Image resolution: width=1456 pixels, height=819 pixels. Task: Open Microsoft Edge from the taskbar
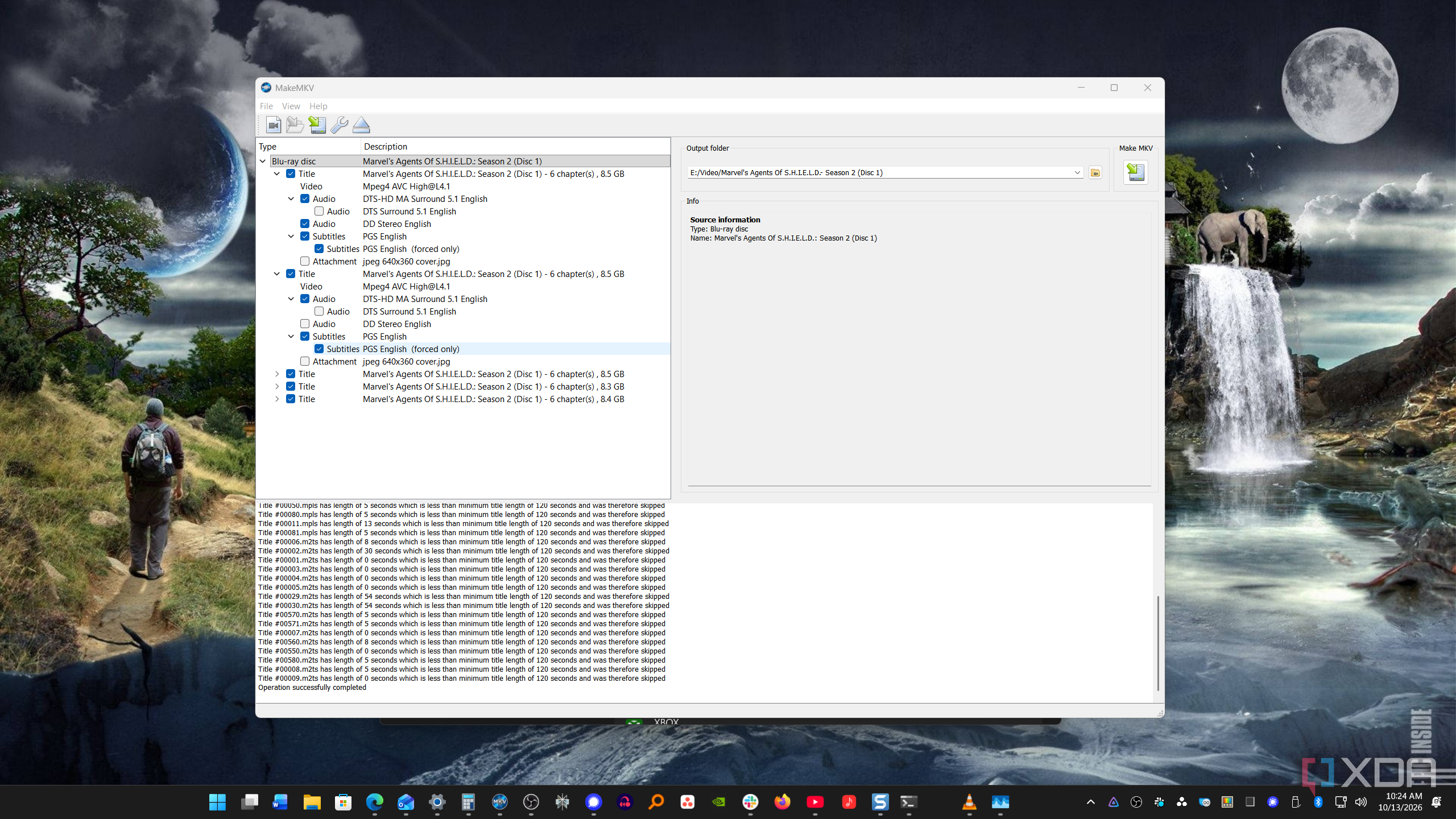(374, 802)
